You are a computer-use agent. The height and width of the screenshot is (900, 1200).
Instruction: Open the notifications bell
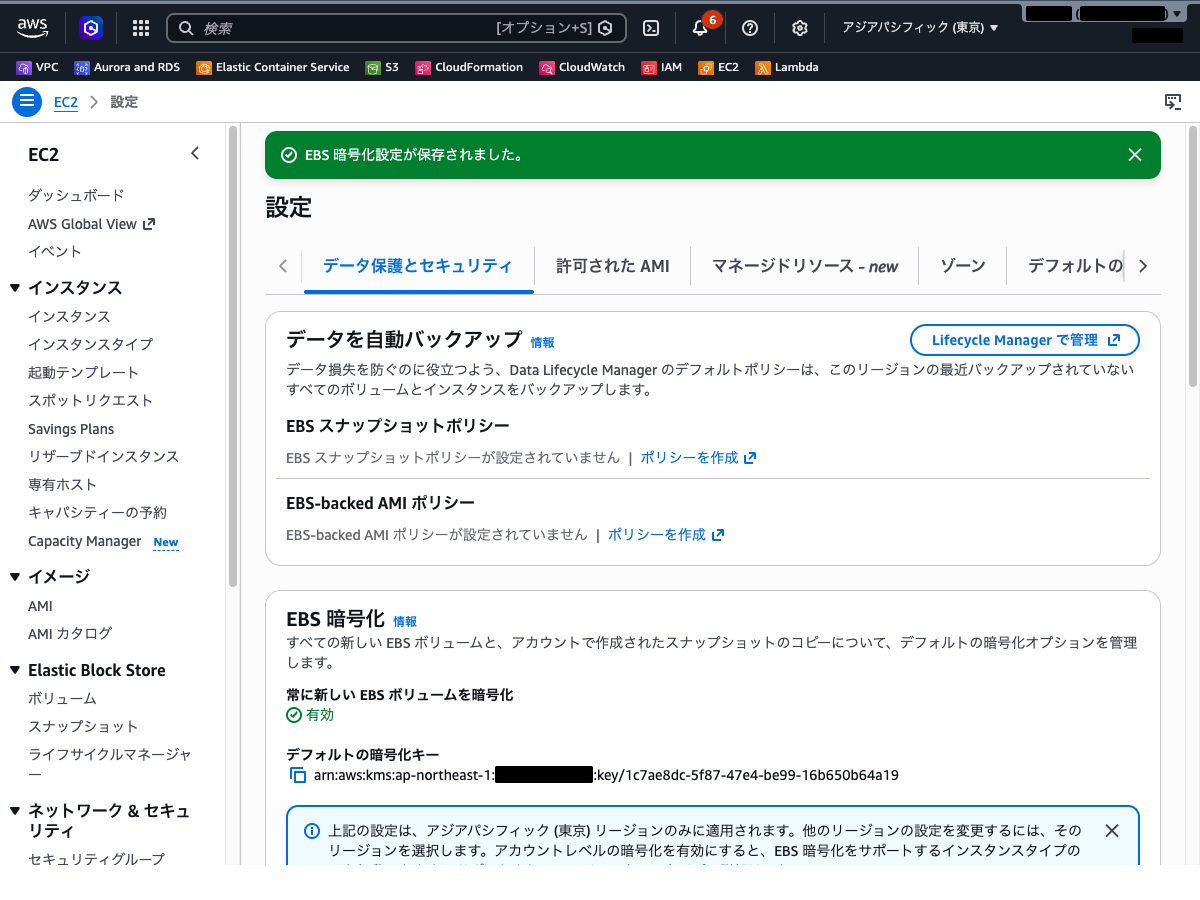(x=700, y=28)
